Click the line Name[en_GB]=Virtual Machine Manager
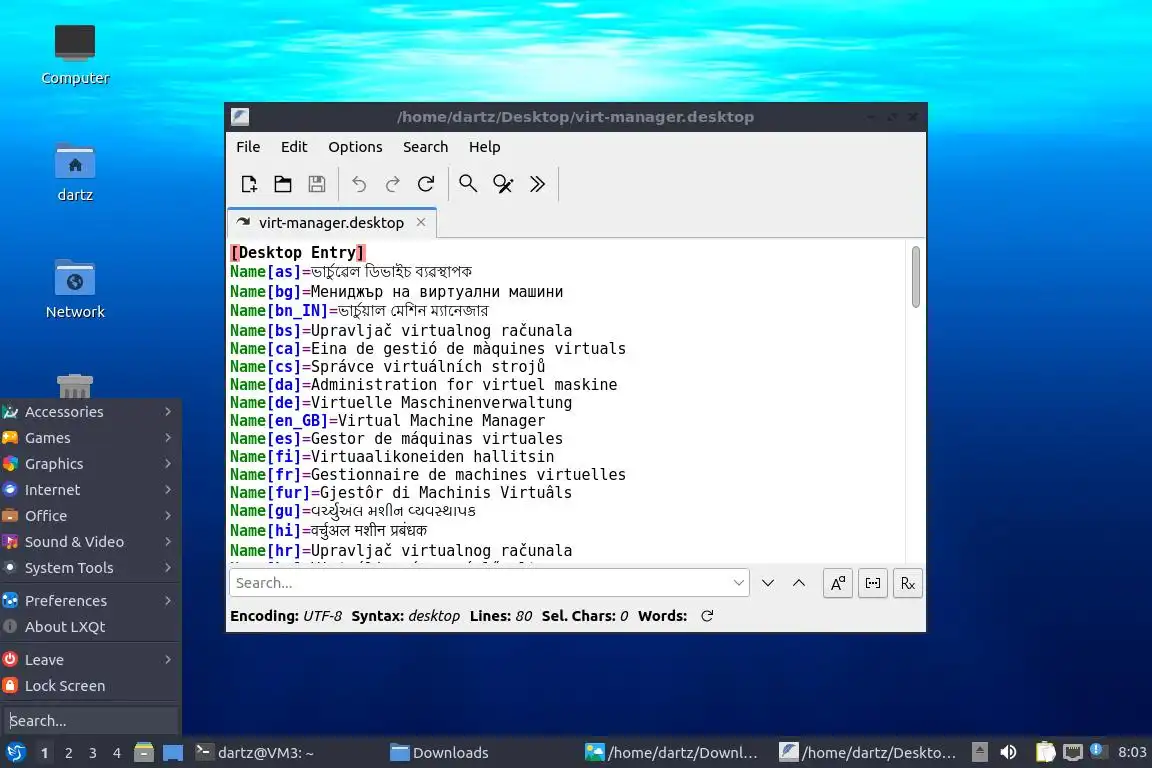Viewport: 1152px width, 768px height. [387, 421]
